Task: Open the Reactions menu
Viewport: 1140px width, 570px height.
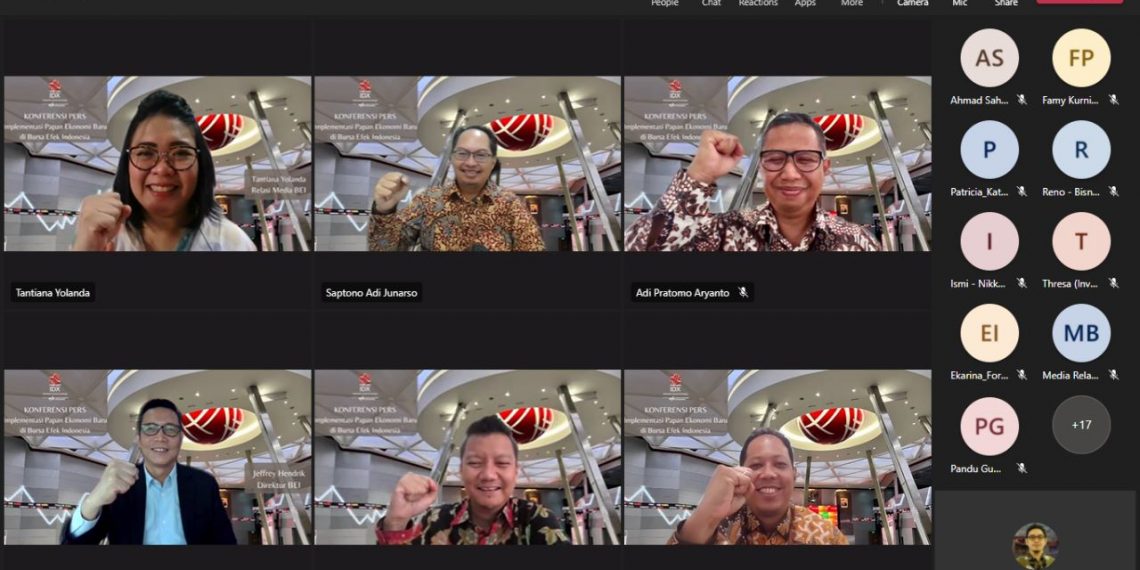Action: (x=758, y=3)
